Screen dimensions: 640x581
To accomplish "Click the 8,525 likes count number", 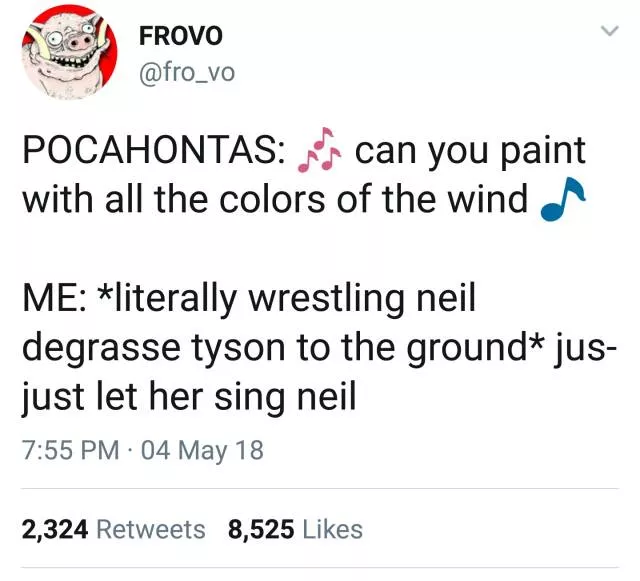I will 261,530.
